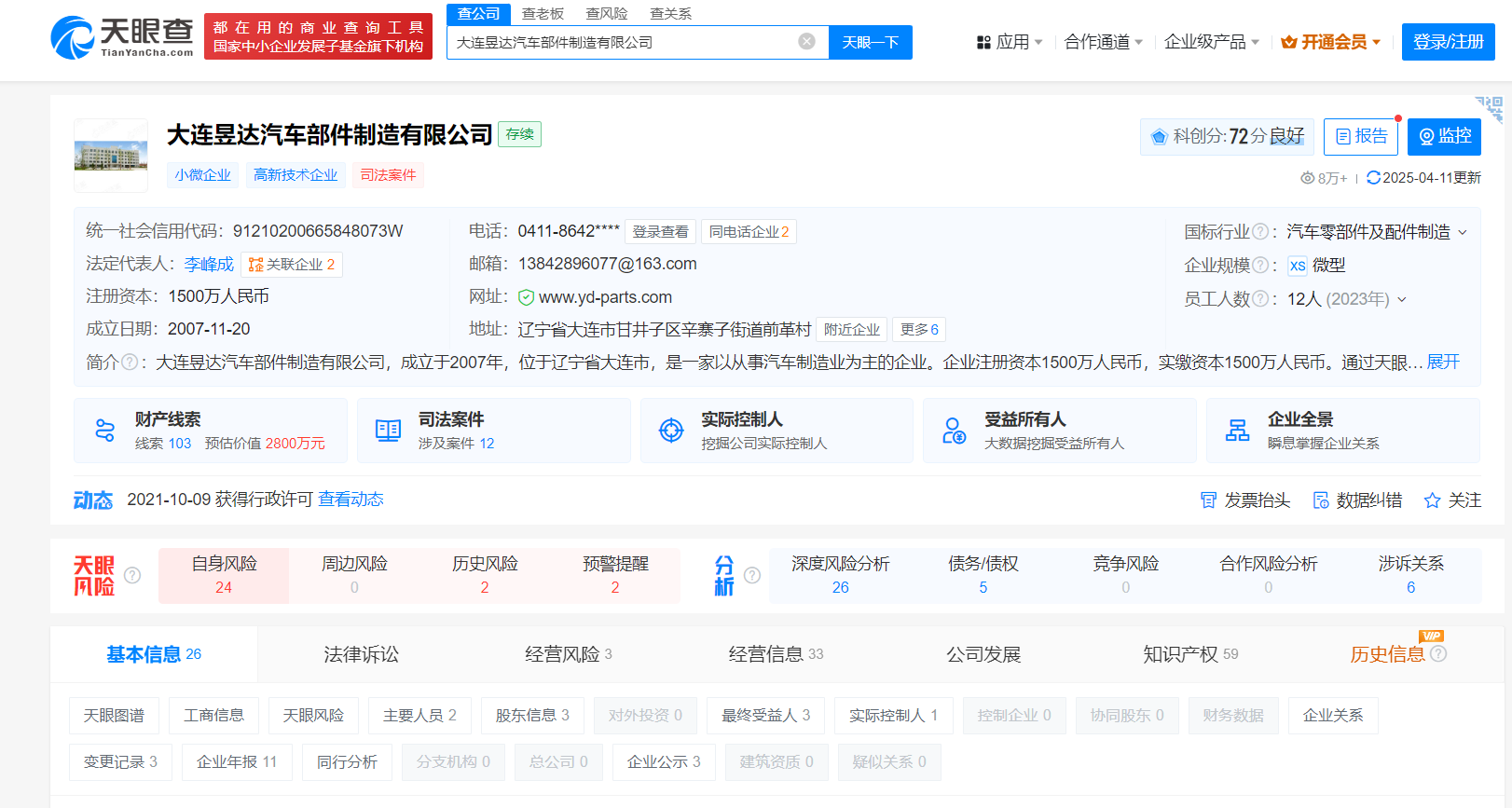Click the 监控 button
Viewport: 1512px width, 808px height.
(x=1444, y=136)
